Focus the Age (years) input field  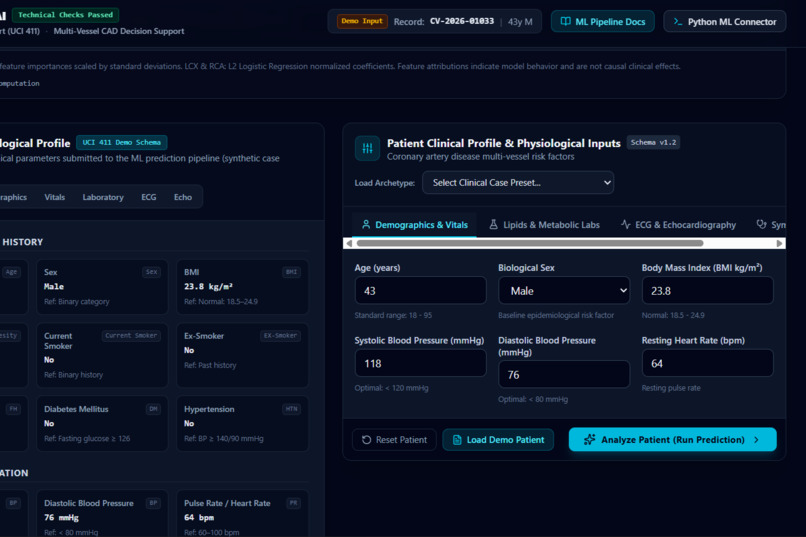point(420,291)
